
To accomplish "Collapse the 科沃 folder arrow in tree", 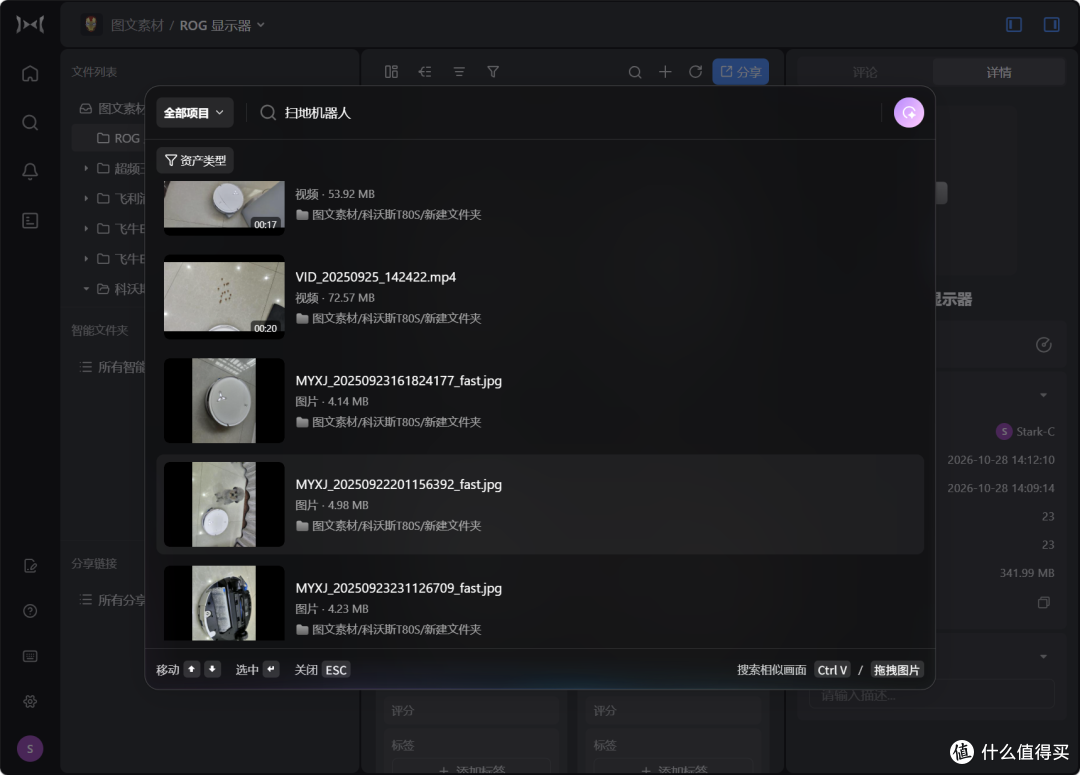I will pyautogui.click(x=86, y=289).
